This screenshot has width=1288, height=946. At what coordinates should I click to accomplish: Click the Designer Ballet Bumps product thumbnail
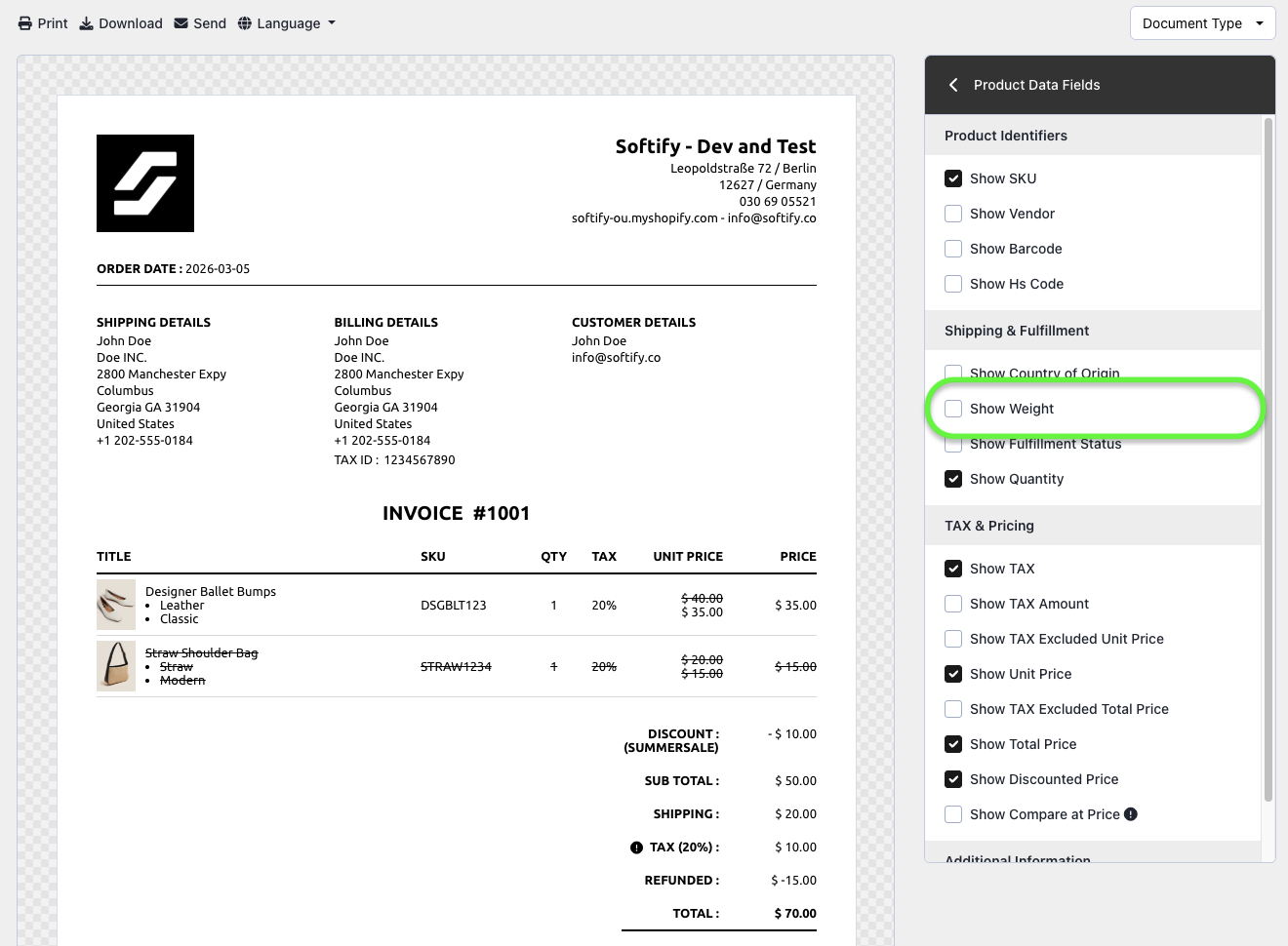[x=116, y=605]
